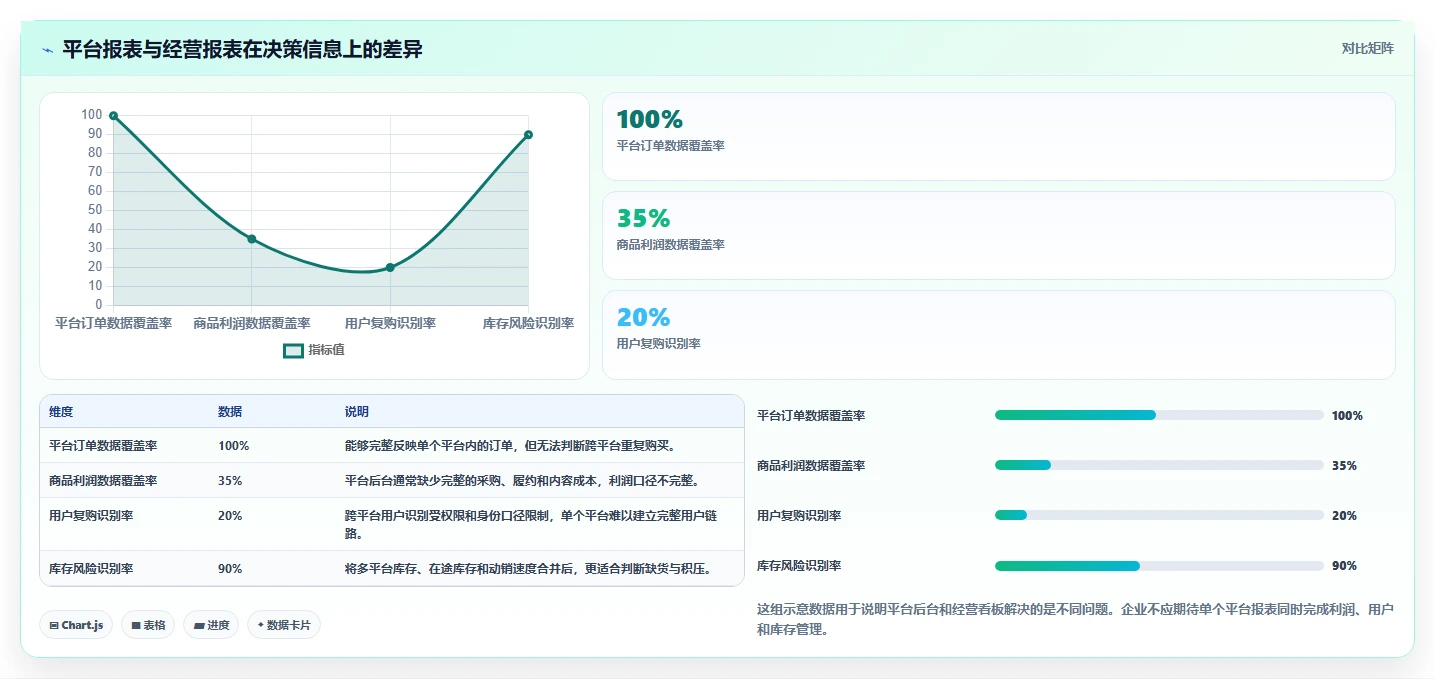This screenshot has width=1435, height=679.
Task: Click the Chart.js tag chip
Action: tap(76, 625)
